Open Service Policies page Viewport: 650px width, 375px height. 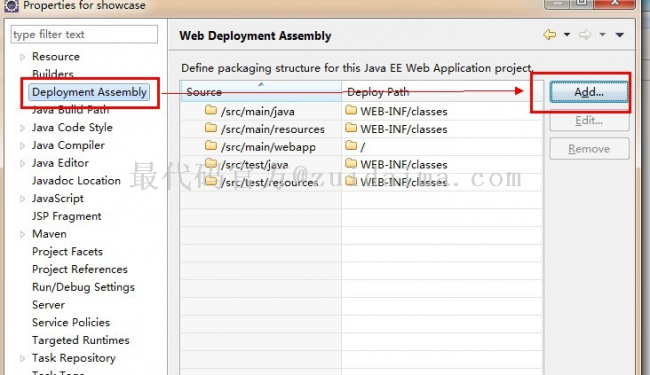(71, 322)
